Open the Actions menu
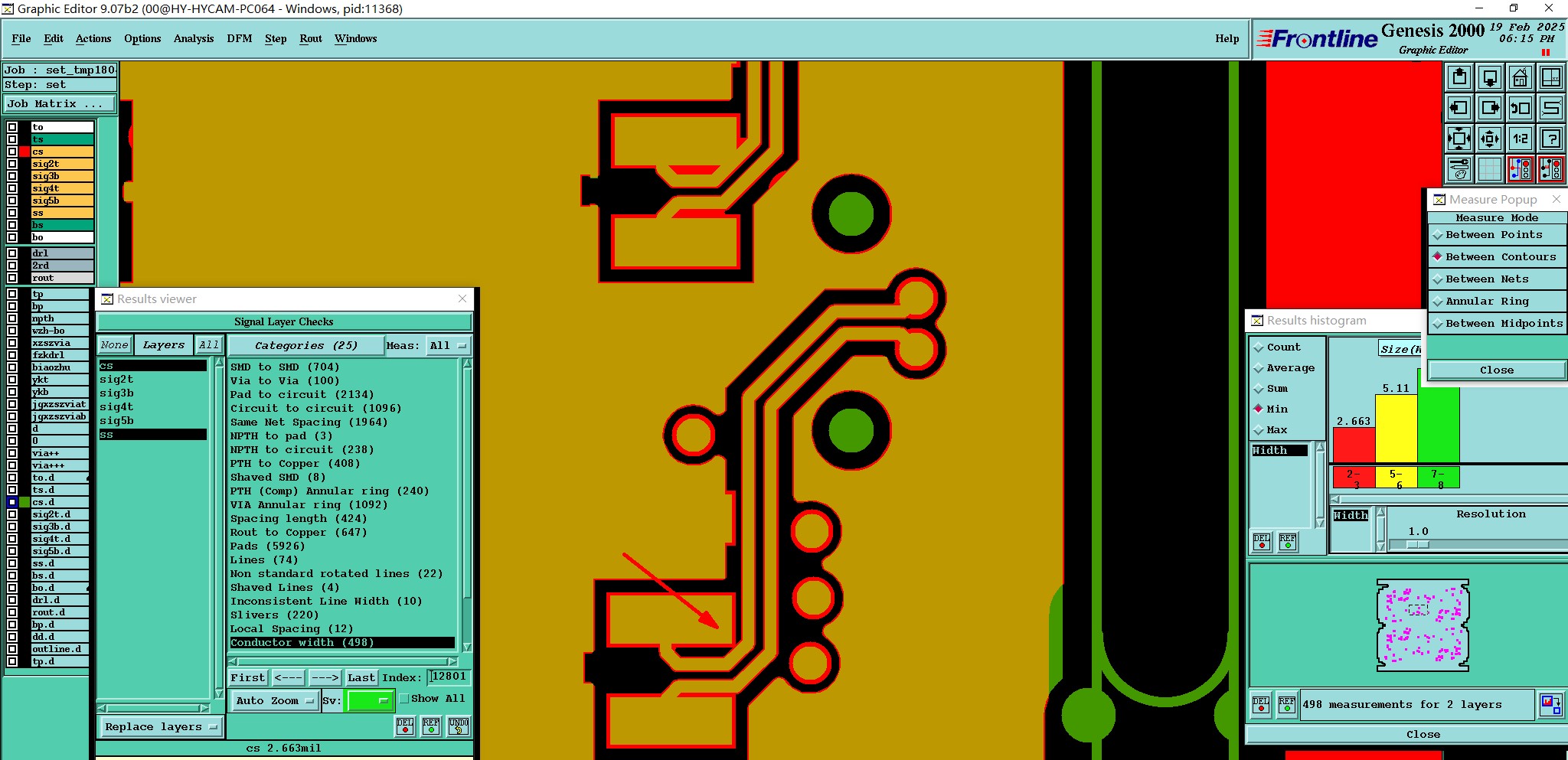 (x=93, y=38)
